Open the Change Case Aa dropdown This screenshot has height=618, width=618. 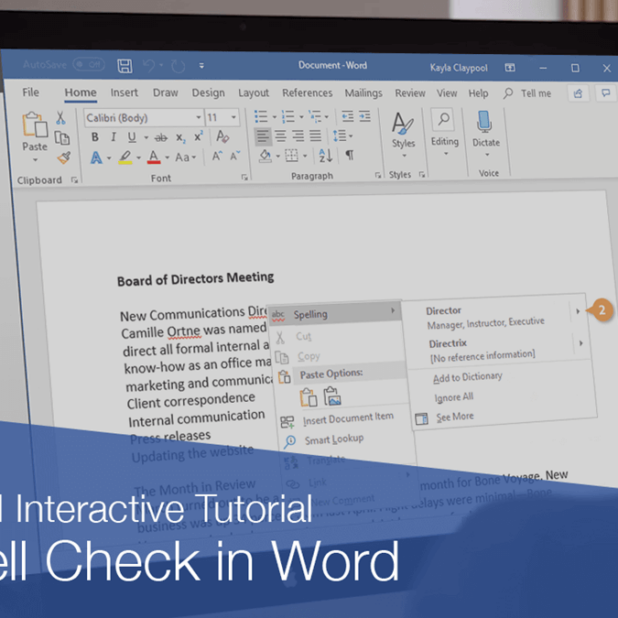[185, 158]
